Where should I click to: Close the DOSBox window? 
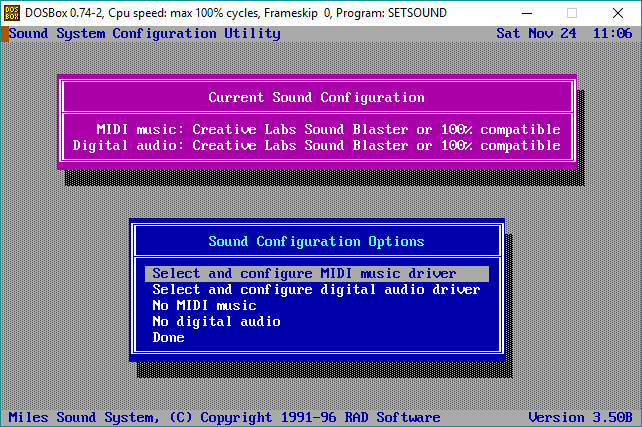[x=618, y=13]
